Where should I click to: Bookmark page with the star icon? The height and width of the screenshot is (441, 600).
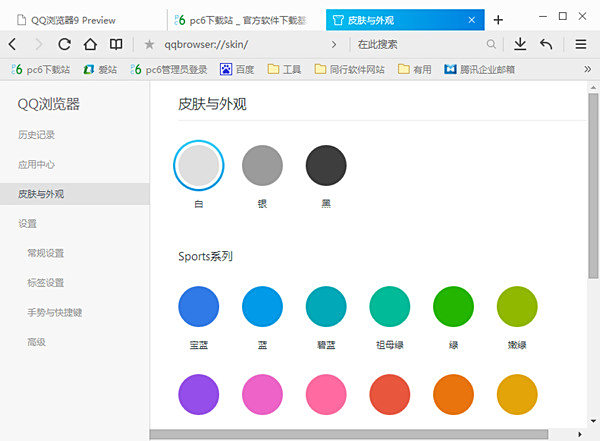(x=149, y=45)
